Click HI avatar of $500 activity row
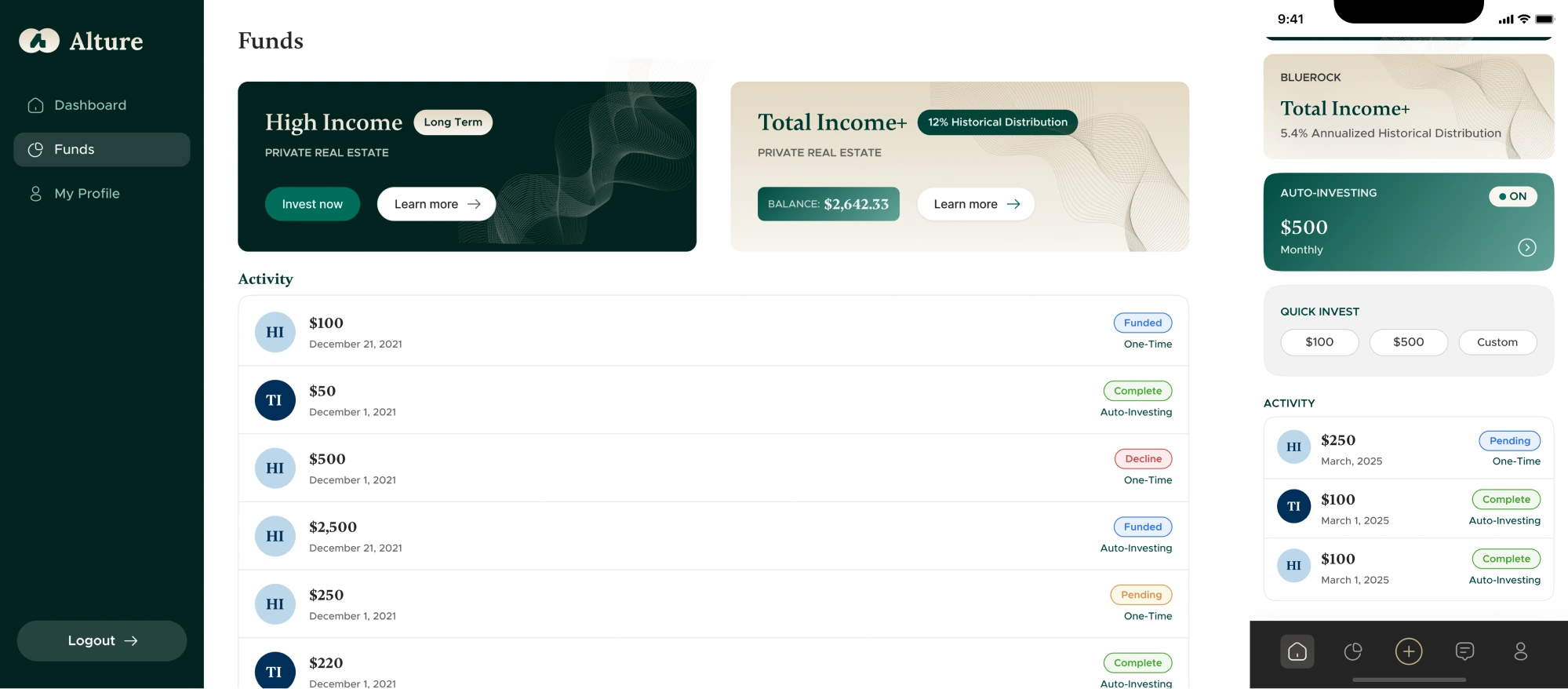 coord(275,468)
